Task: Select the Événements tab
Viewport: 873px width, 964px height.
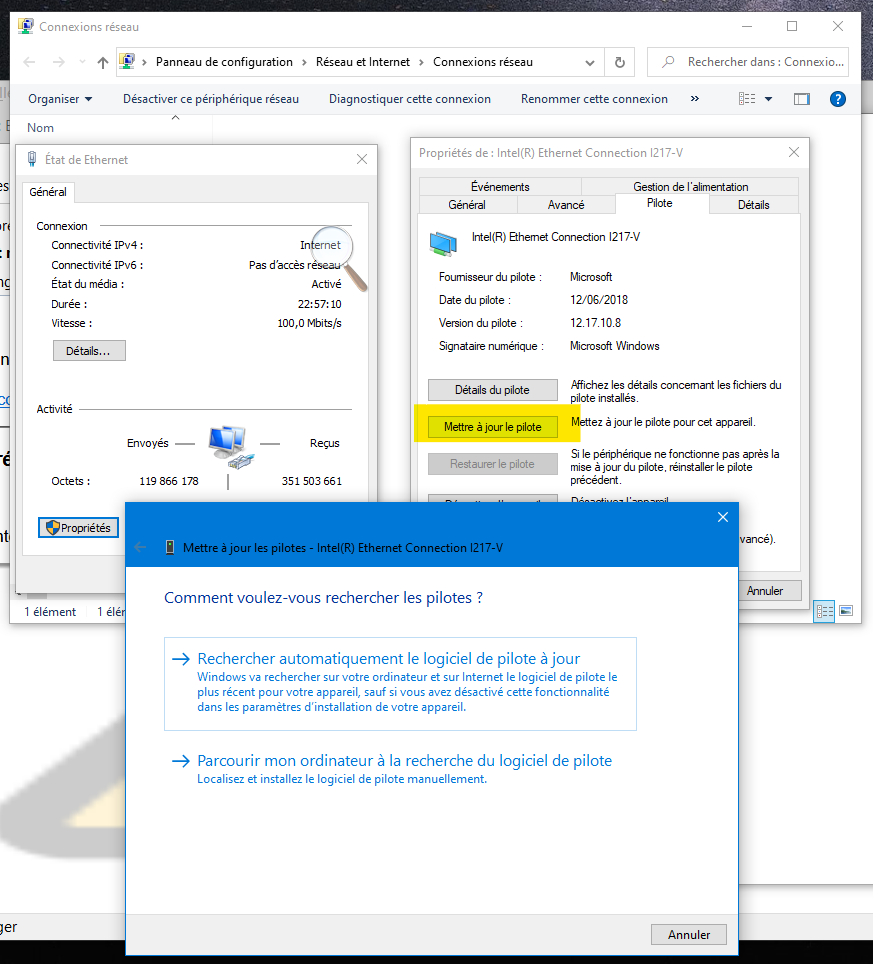Action: pos(500,187)
